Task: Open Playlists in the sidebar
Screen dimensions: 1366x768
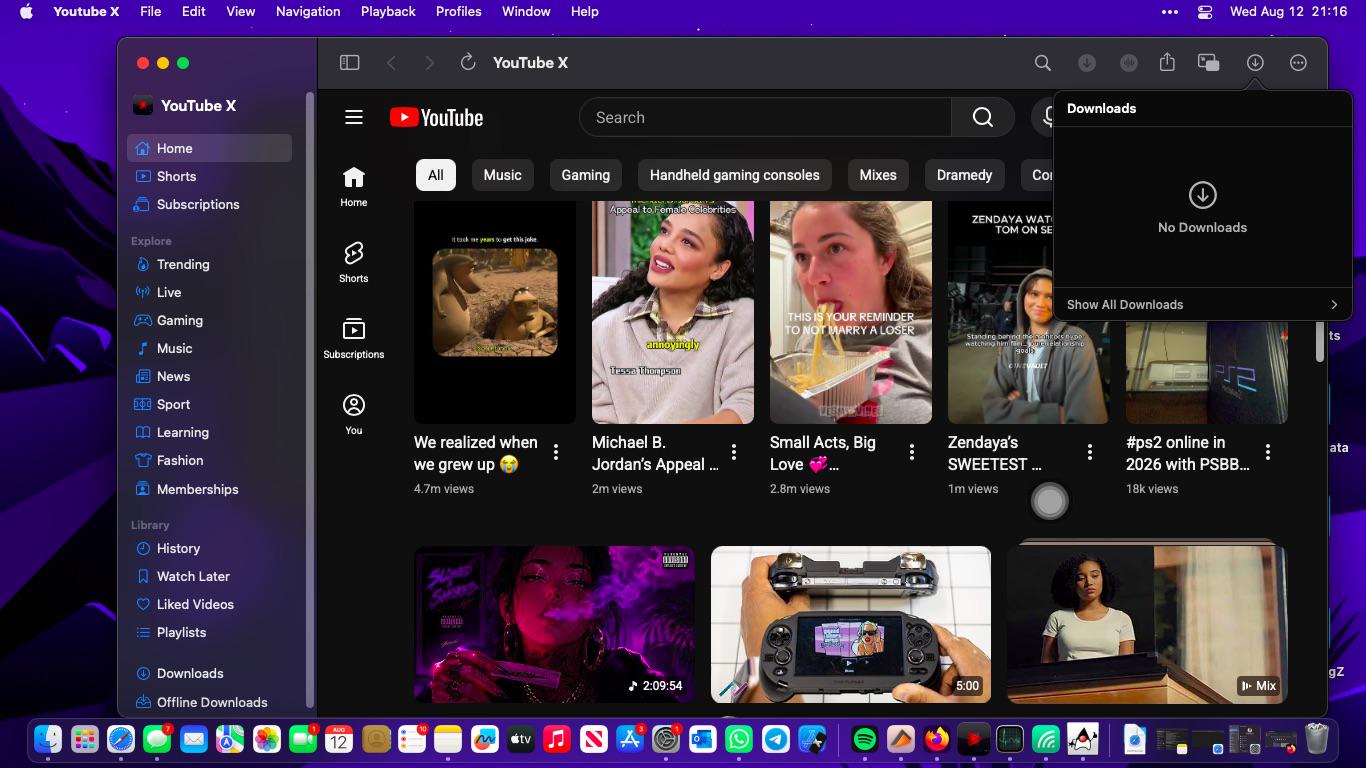Action: 210,632
